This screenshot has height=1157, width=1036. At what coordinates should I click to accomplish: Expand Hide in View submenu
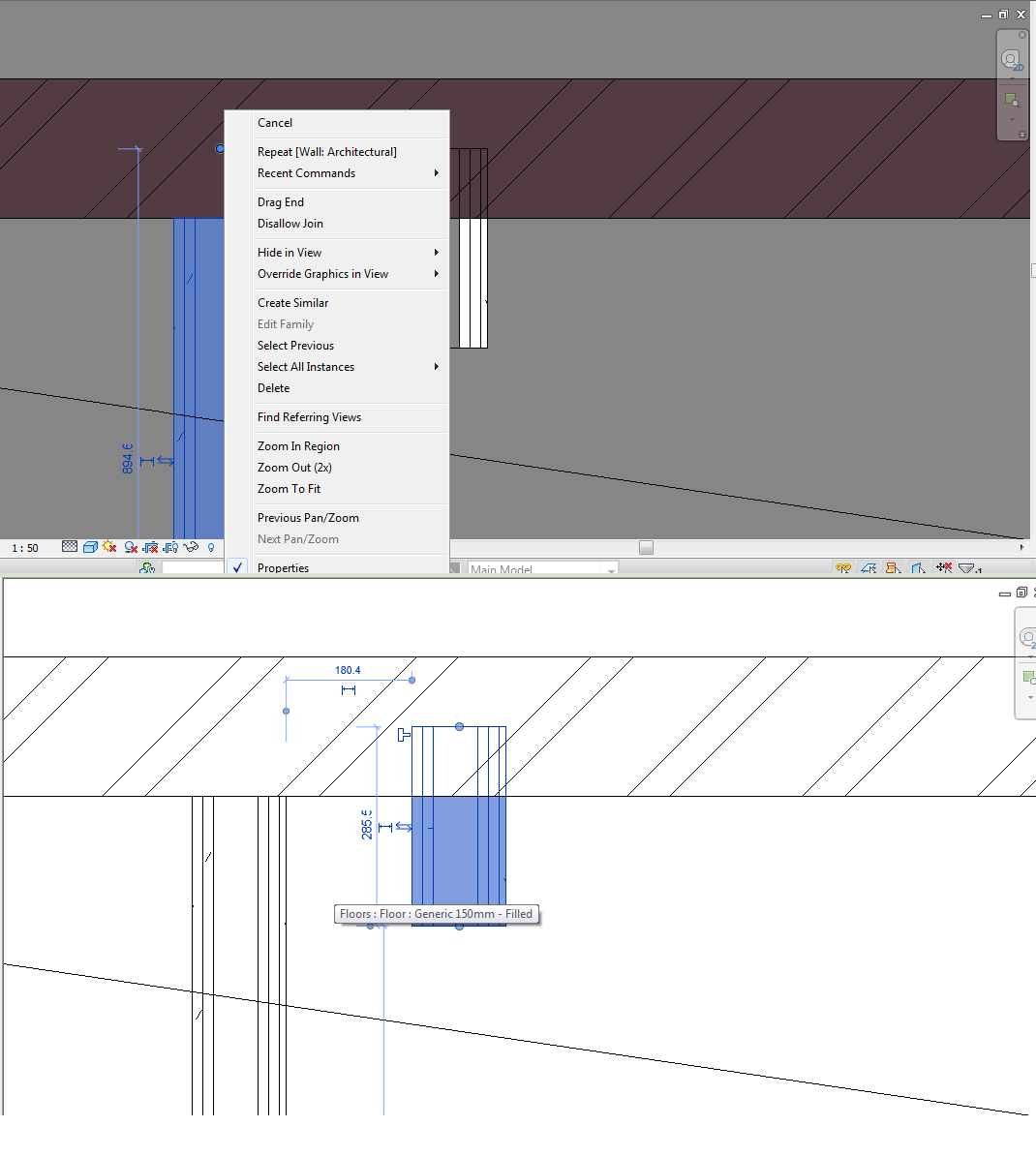pos(337,253)
